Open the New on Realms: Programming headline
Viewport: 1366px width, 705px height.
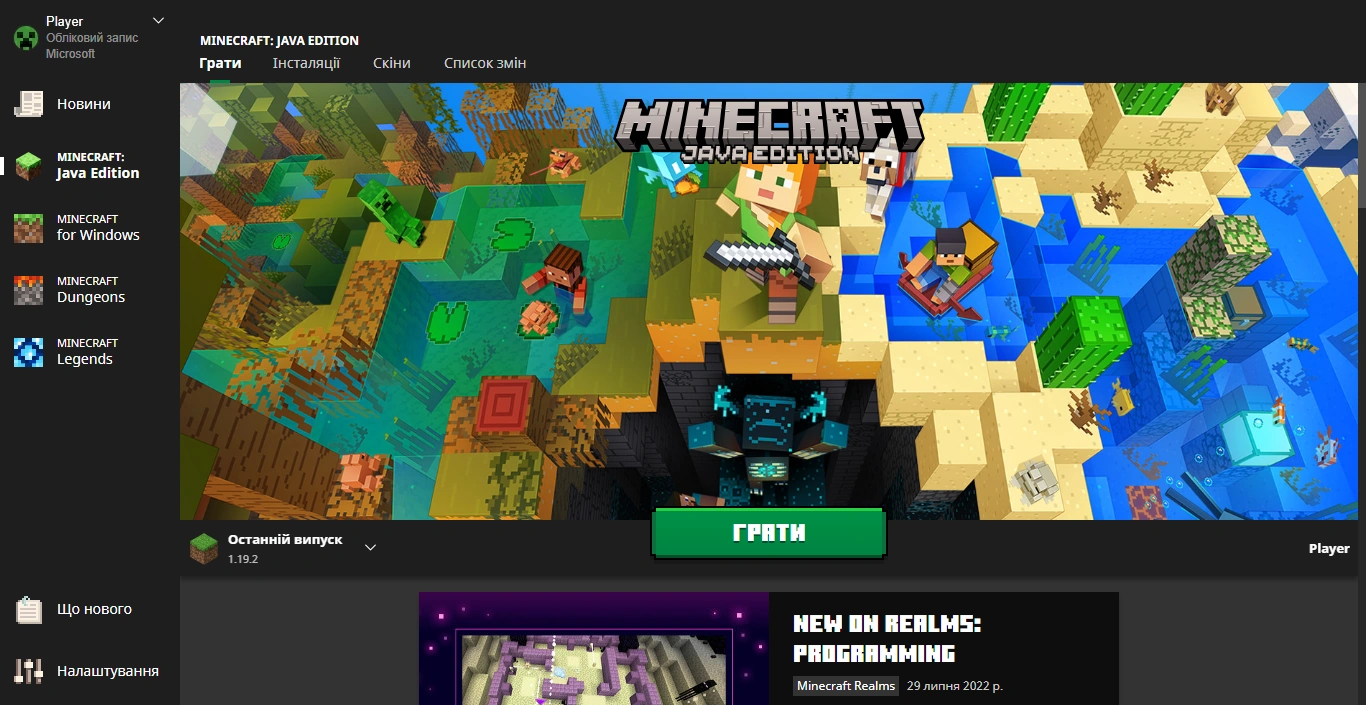coord(888,639)
